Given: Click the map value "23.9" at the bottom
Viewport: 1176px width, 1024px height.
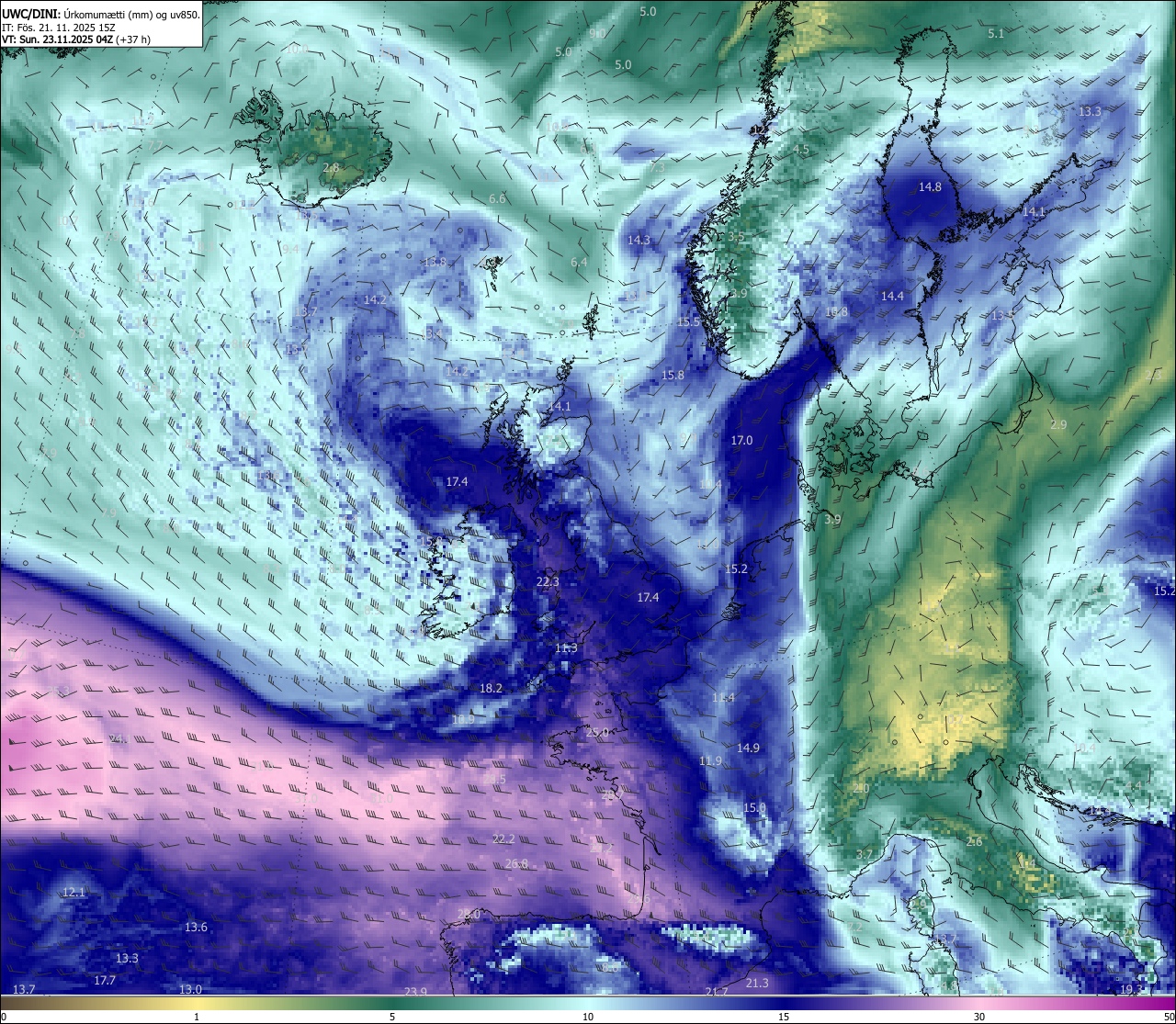Looking at the screenshot, I should (416, 992).
